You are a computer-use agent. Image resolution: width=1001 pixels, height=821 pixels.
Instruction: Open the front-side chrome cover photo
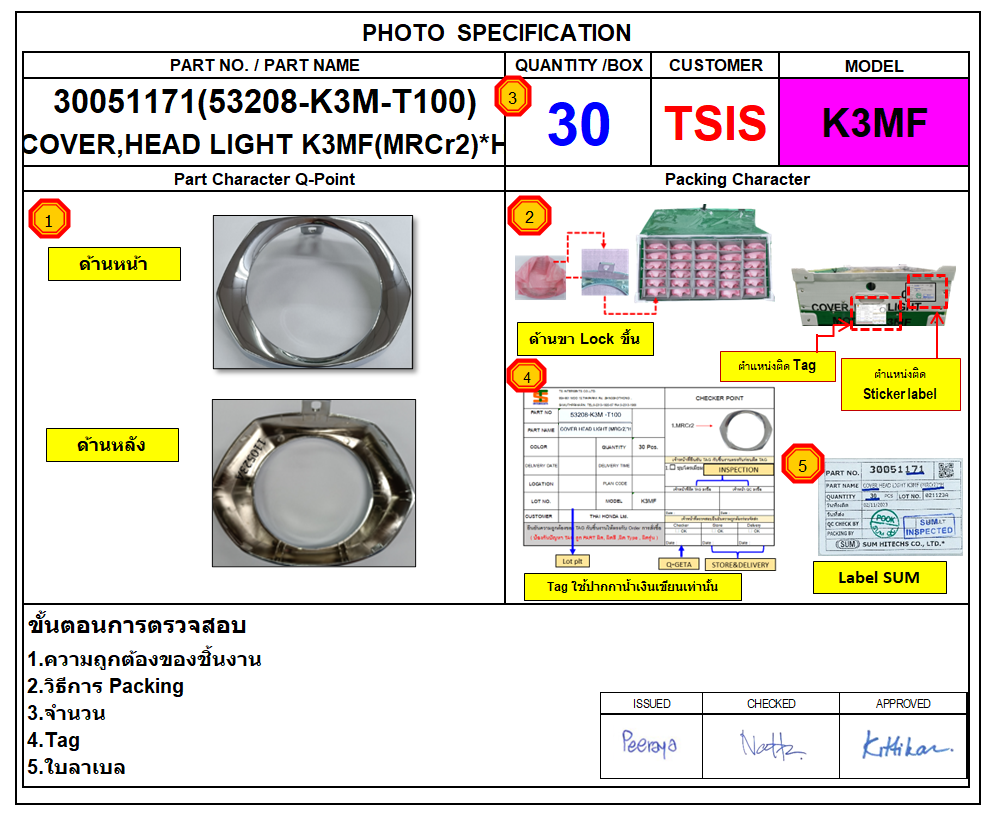coord(313,292)
